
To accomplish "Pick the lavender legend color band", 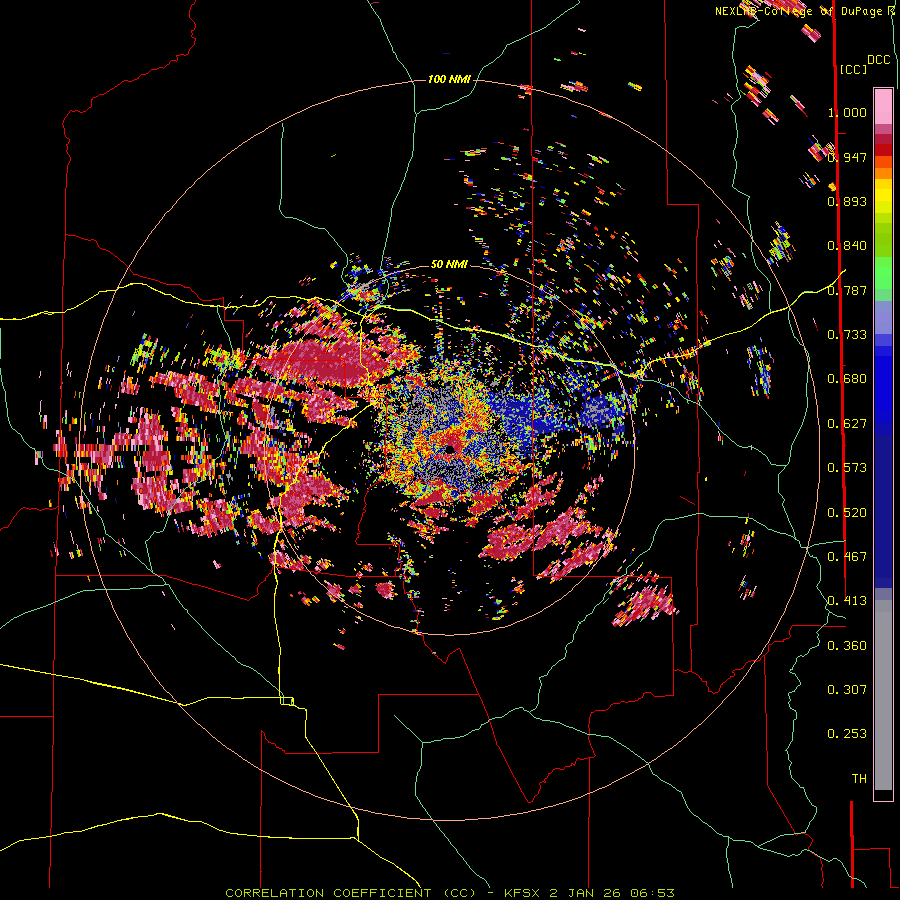I will 883,317.
